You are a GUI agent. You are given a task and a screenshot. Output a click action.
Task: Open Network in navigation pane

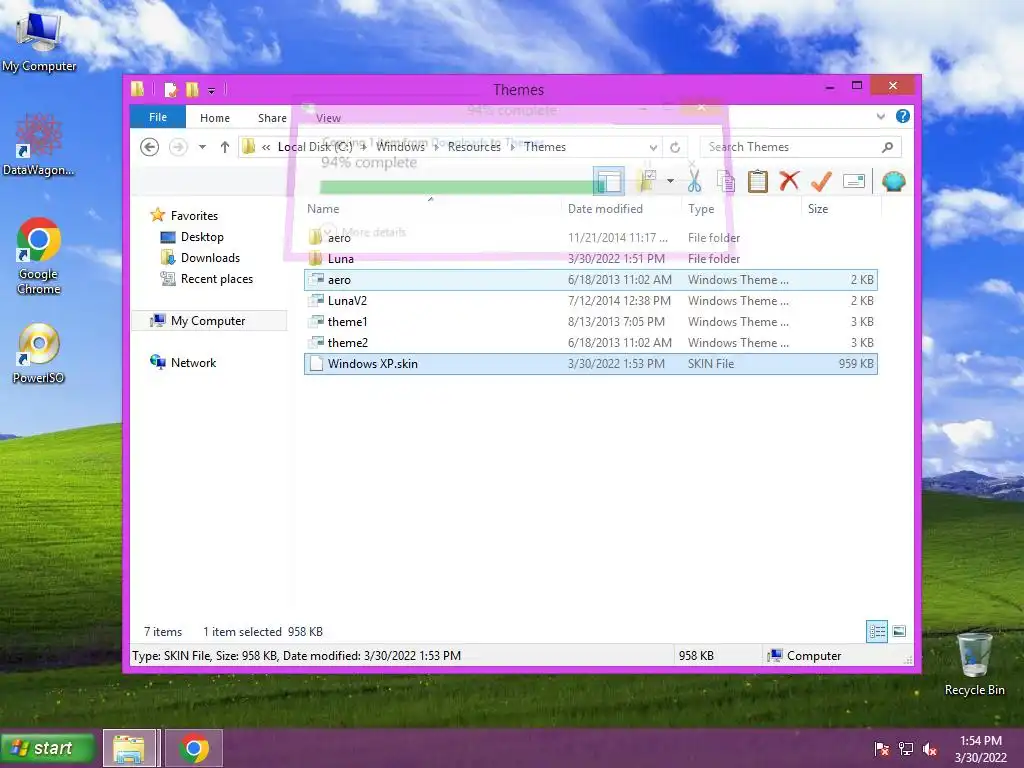click(x=193, y=362)
